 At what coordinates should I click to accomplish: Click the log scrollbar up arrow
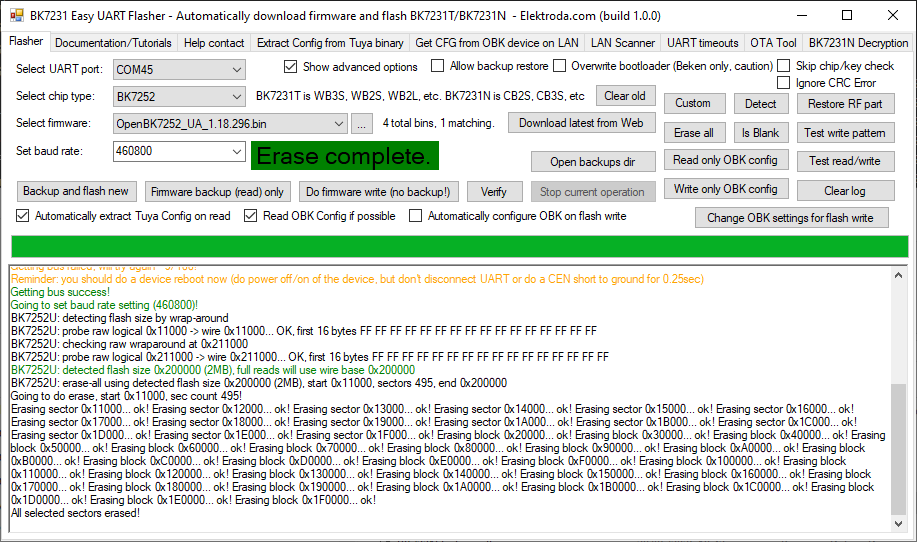click(898, 275)
